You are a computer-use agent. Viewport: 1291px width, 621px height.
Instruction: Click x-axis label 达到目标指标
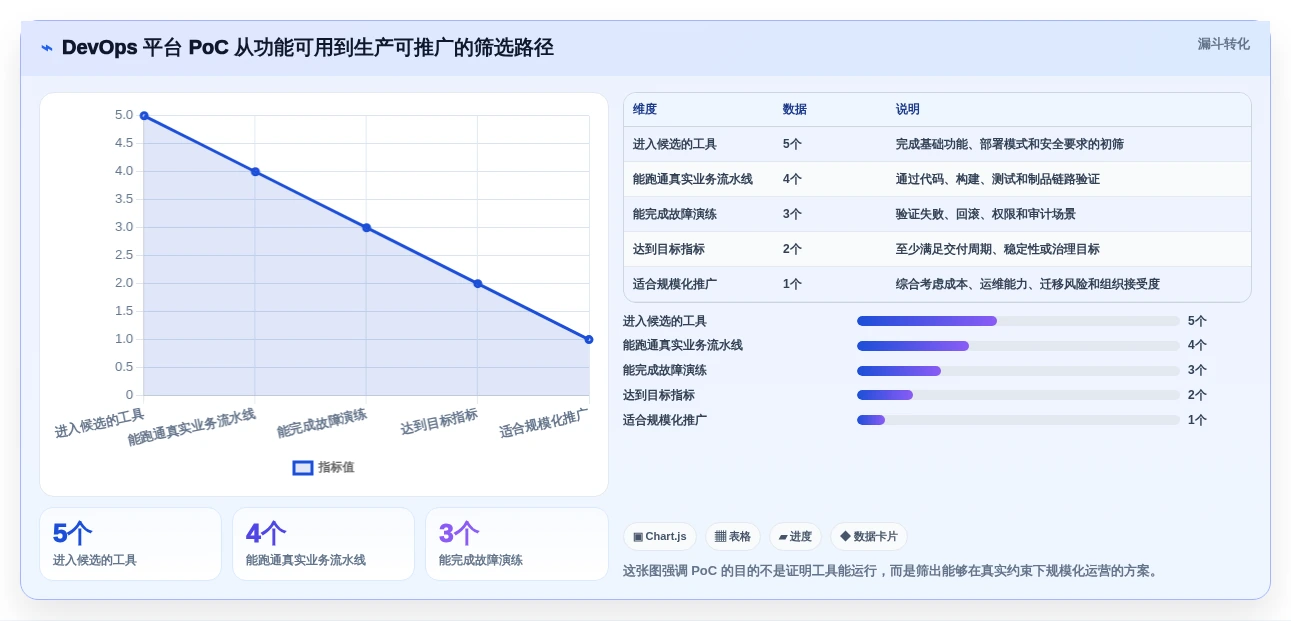(439, 421)
